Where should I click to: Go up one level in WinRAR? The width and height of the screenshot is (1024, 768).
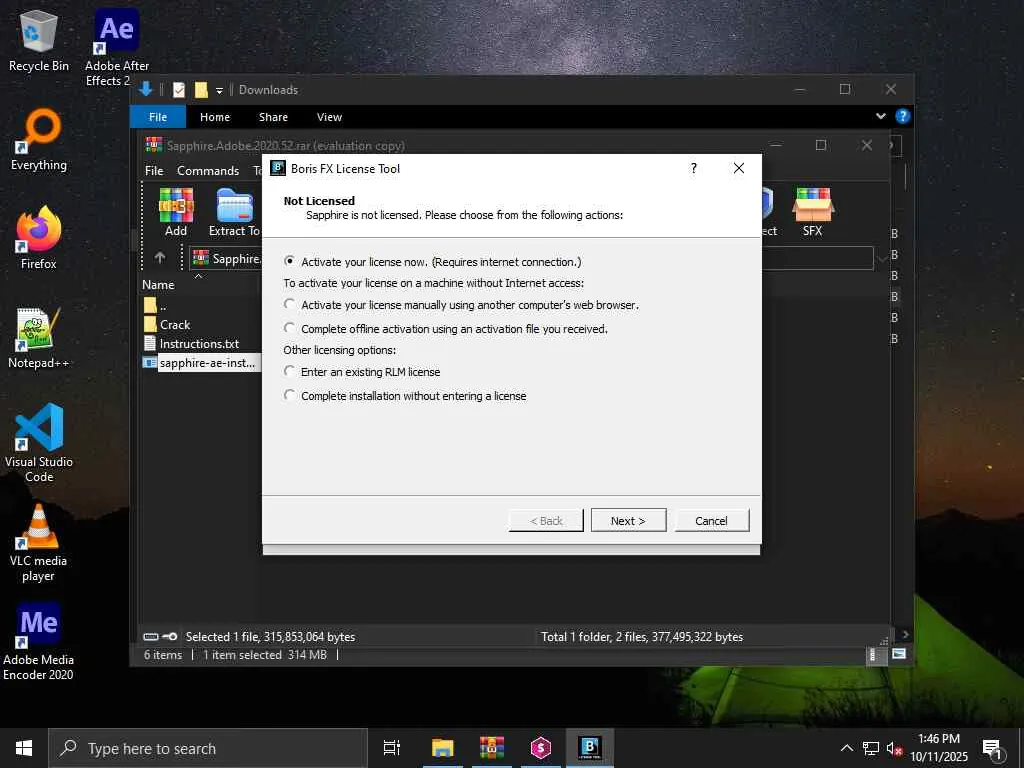click(160, 258)
